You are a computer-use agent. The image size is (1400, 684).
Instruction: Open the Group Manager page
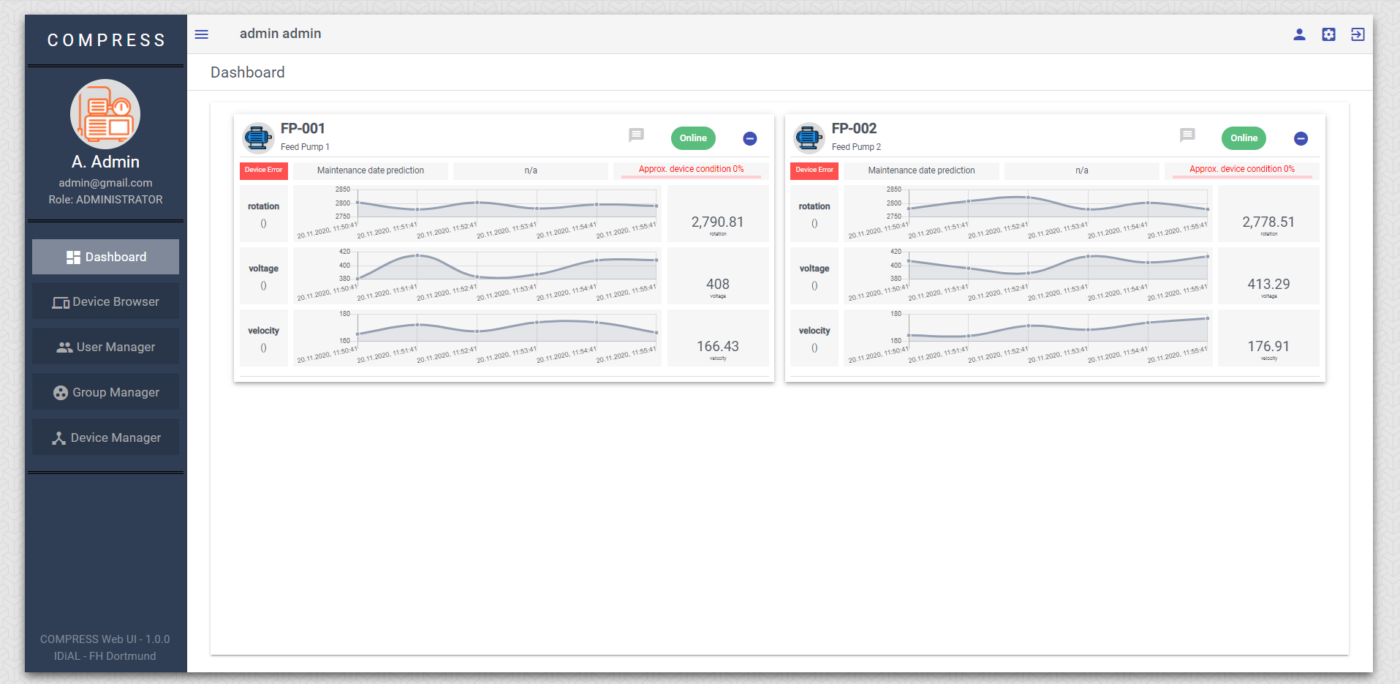[106, 392]
